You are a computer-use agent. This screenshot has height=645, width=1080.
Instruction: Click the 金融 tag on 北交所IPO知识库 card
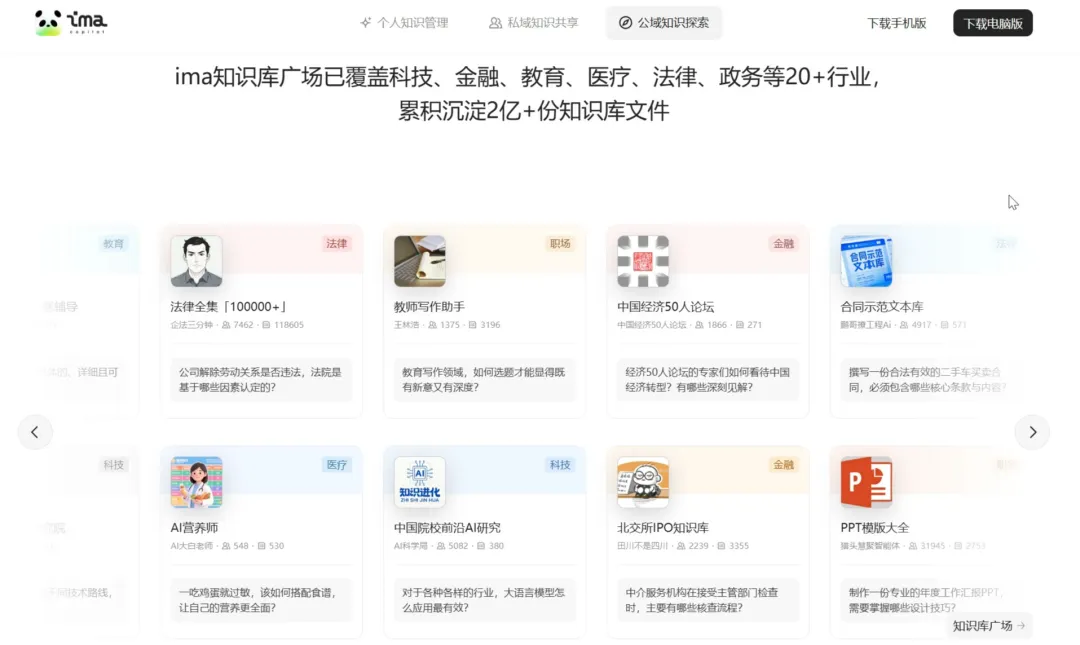(783, 464)
